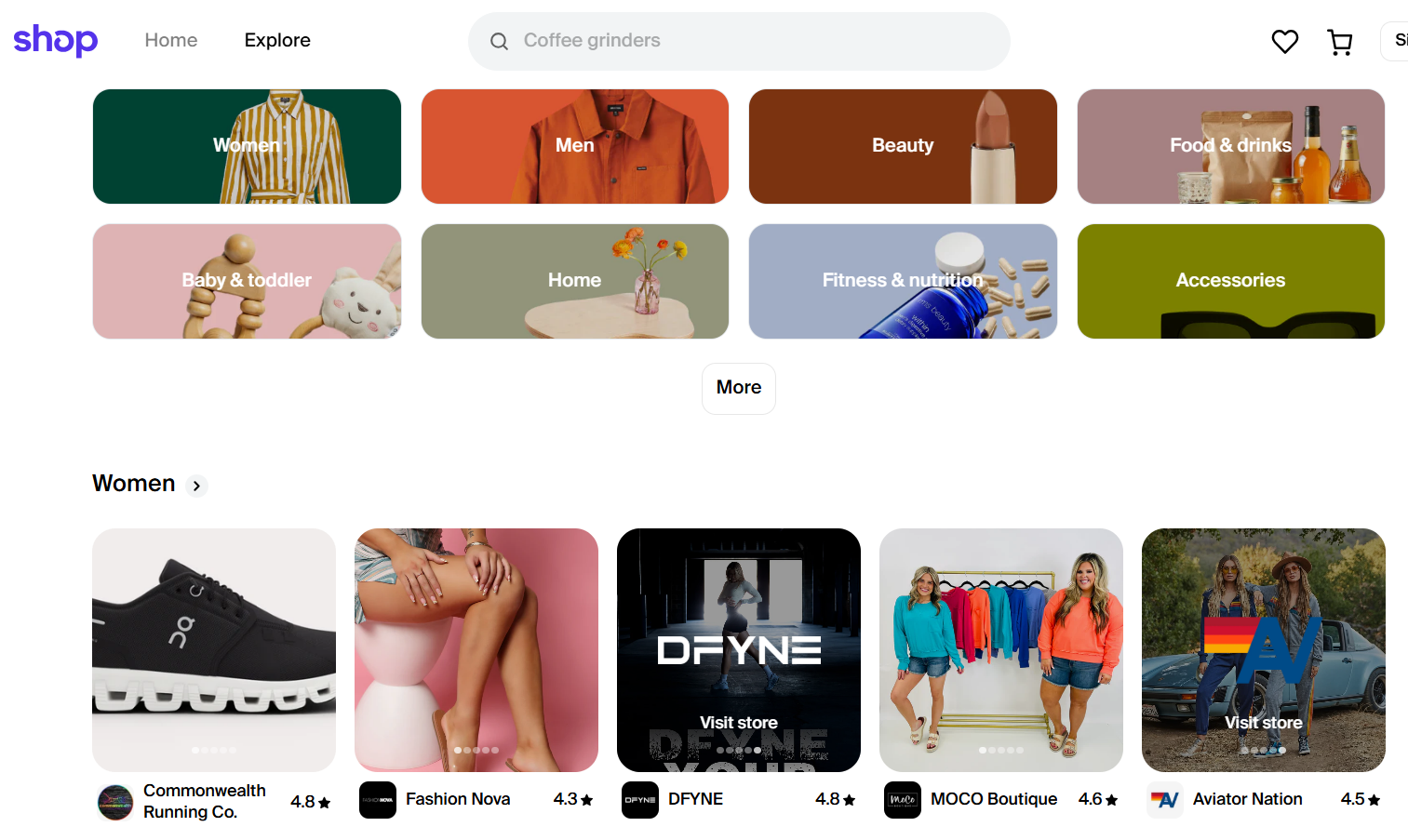The height and width of the screenshot is (840, 1408).
Task: Switch to the Home tab
Action: pos(170,40)
